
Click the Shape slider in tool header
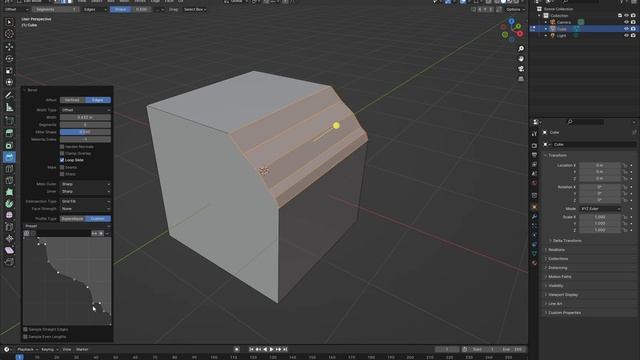131,9
